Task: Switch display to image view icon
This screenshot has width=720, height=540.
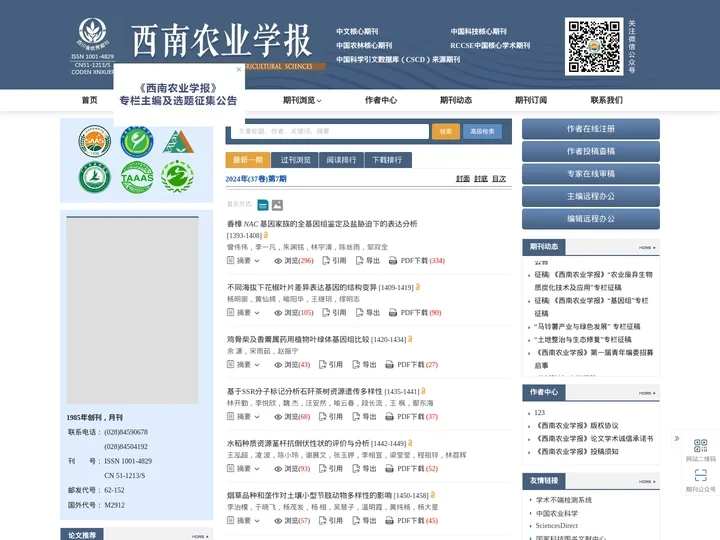Action: (x=277, y=205)
